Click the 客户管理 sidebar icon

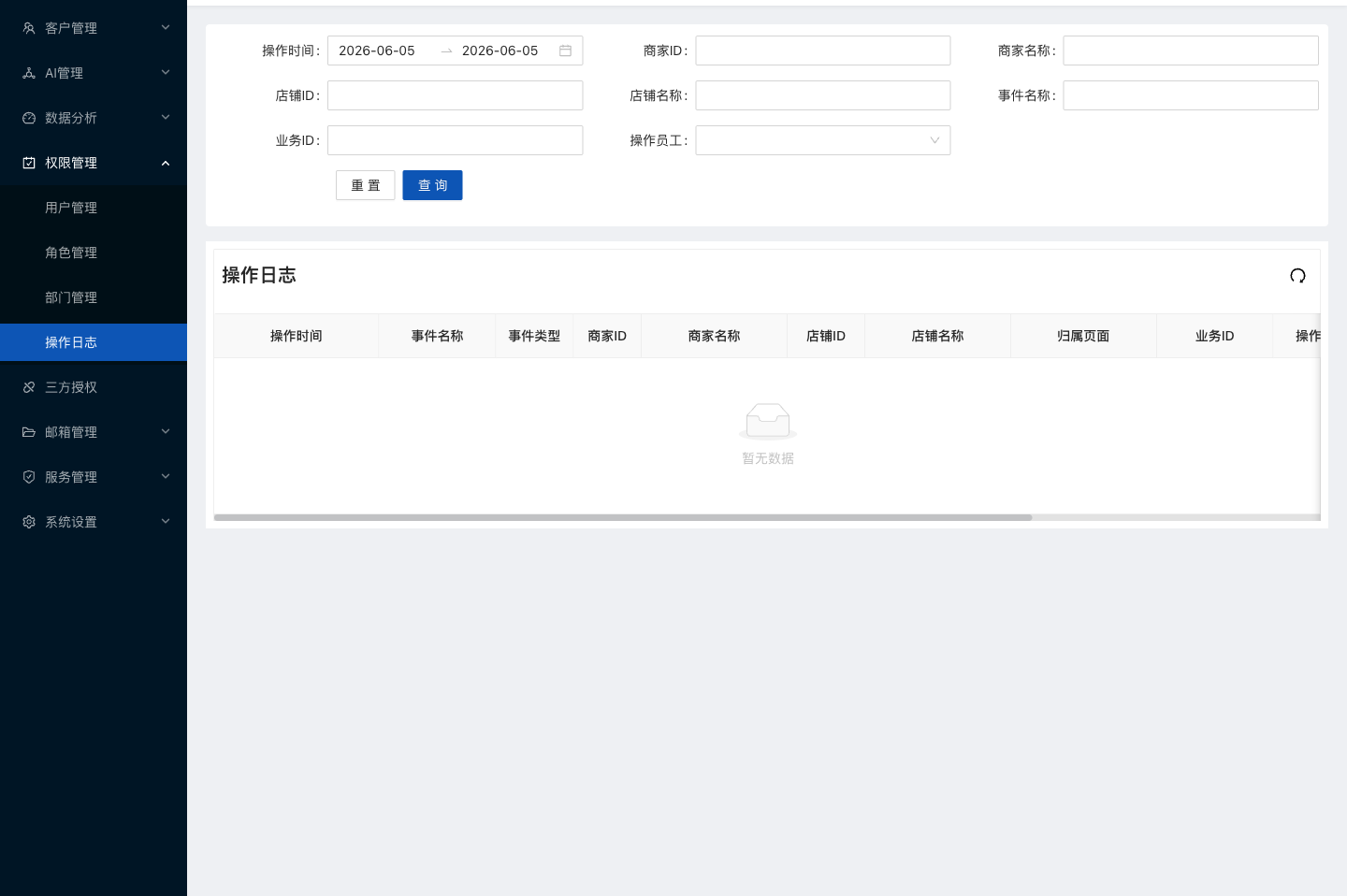29,28
